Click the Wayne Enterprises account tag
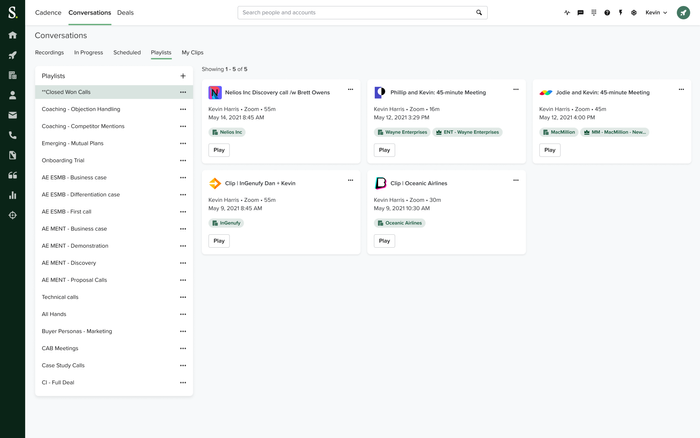 [x=402, y=132]
